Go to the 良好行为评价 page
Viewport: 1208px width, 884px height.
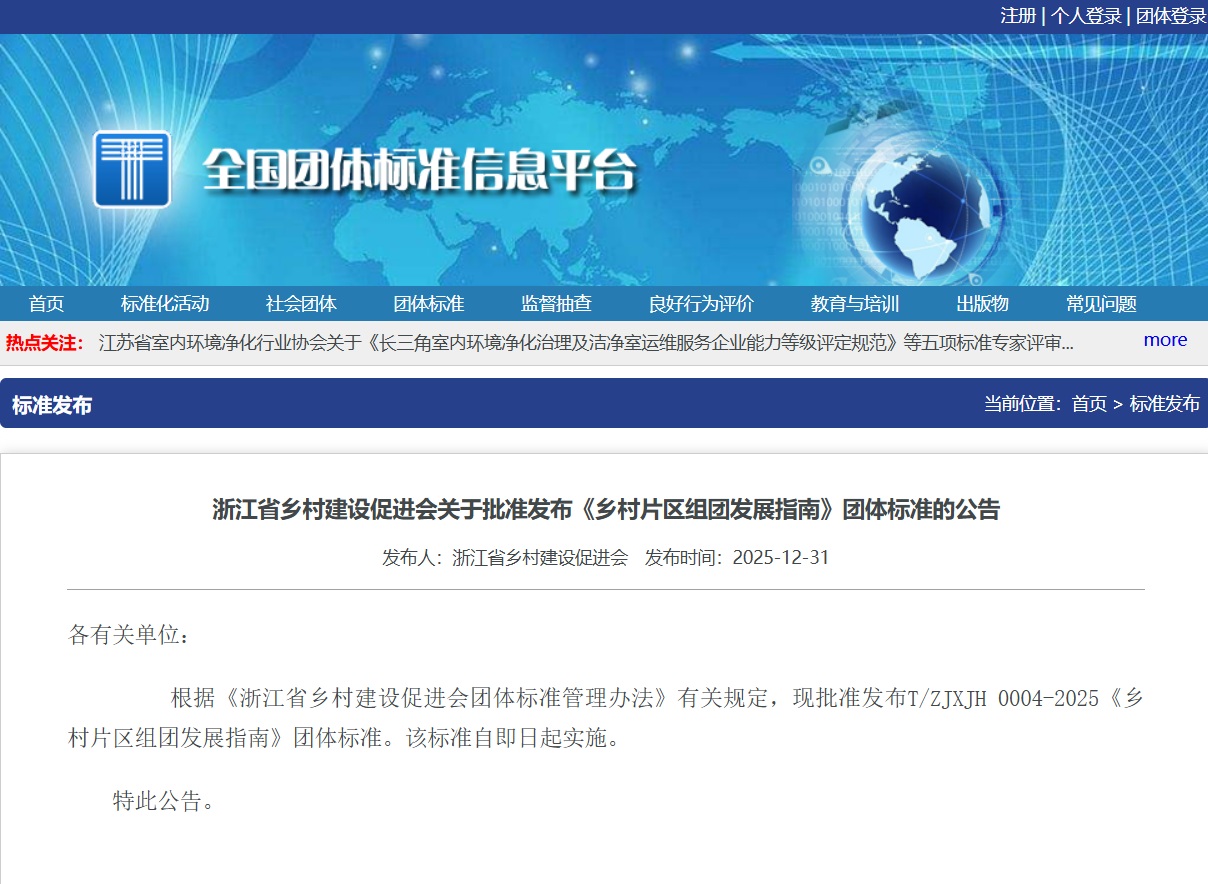[x=701, y=304]
